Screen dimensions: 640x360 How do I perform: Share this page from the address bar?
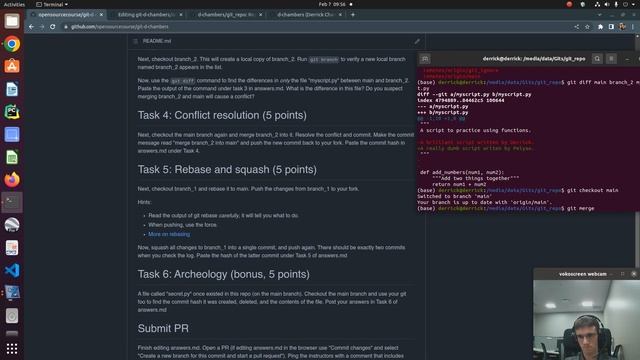tap(576, 27)
